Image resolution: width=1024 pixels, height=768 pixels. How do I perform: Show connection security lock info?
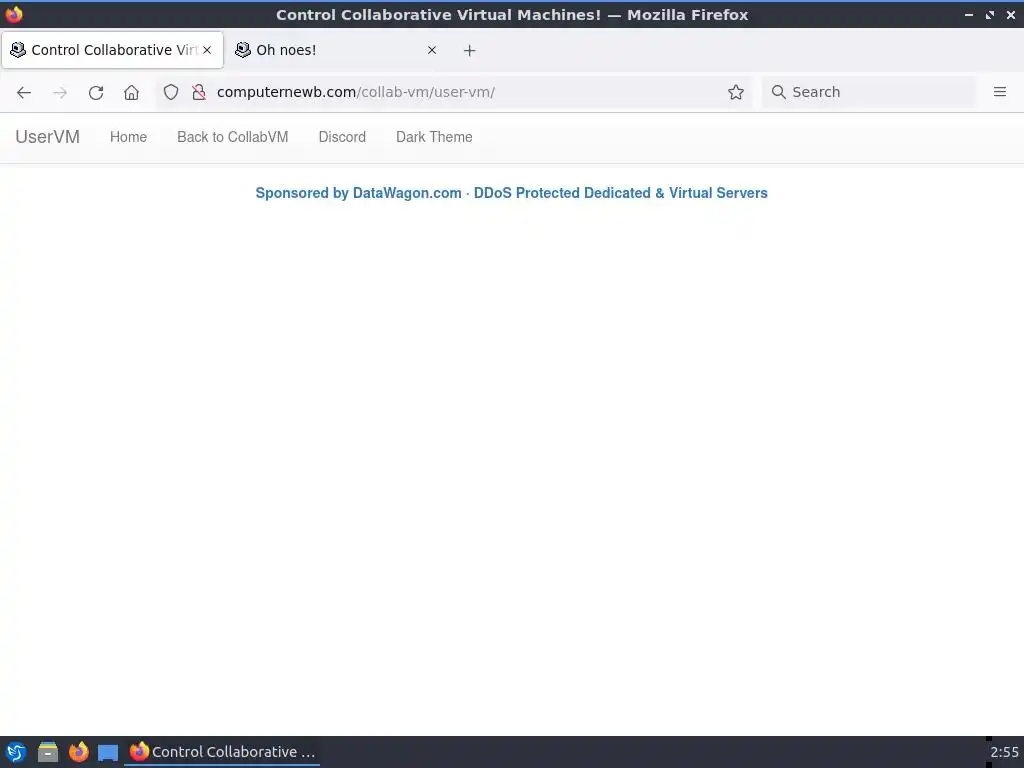[199, 92]
